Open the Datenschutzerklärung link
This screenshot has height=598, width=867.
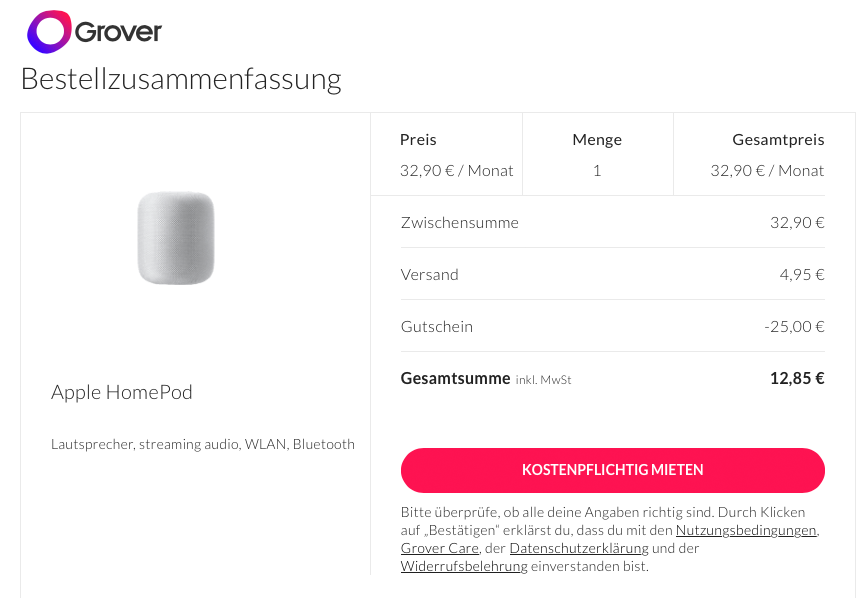pyautogui.click(x=578, y=548)
